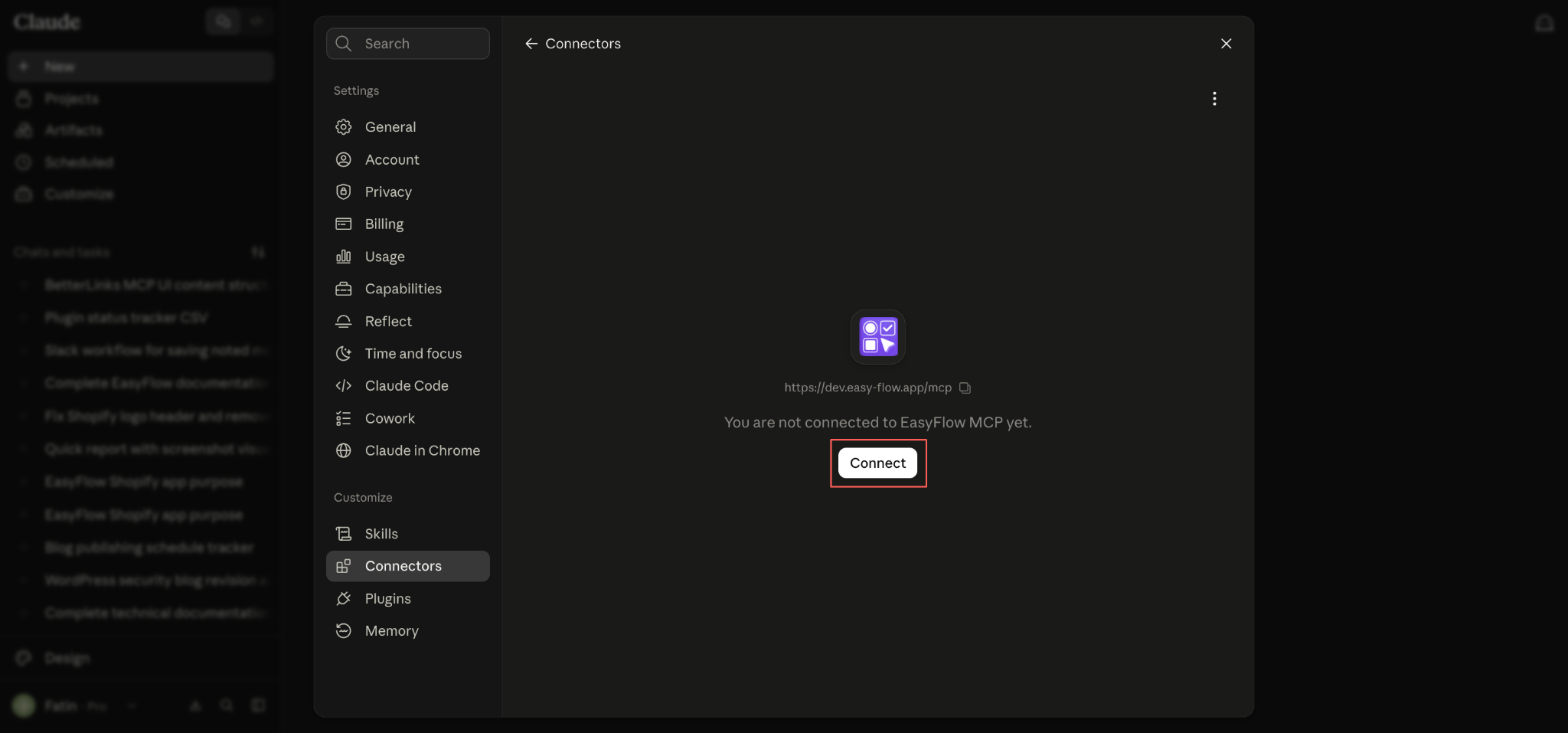Click the Connect button for EasyFlow MCP
Image resolution: width=1568 pixels, height=733 pixels.
coord(877,463)
